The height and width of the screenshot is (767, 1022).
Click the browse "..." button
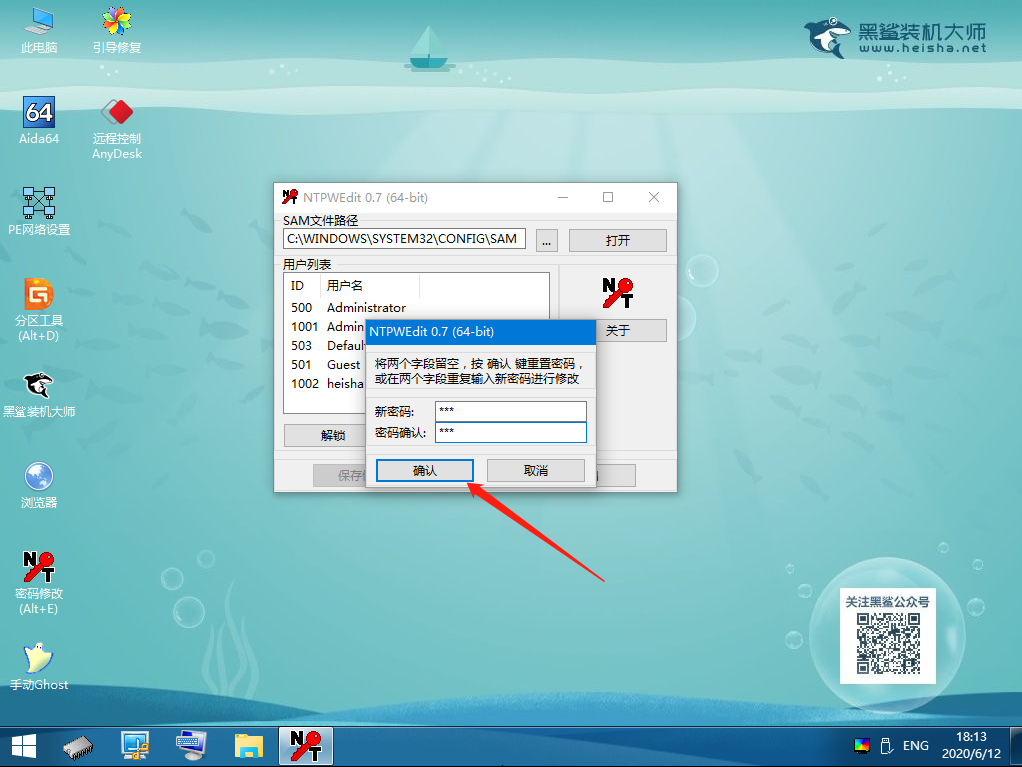(x=546, y=241)
